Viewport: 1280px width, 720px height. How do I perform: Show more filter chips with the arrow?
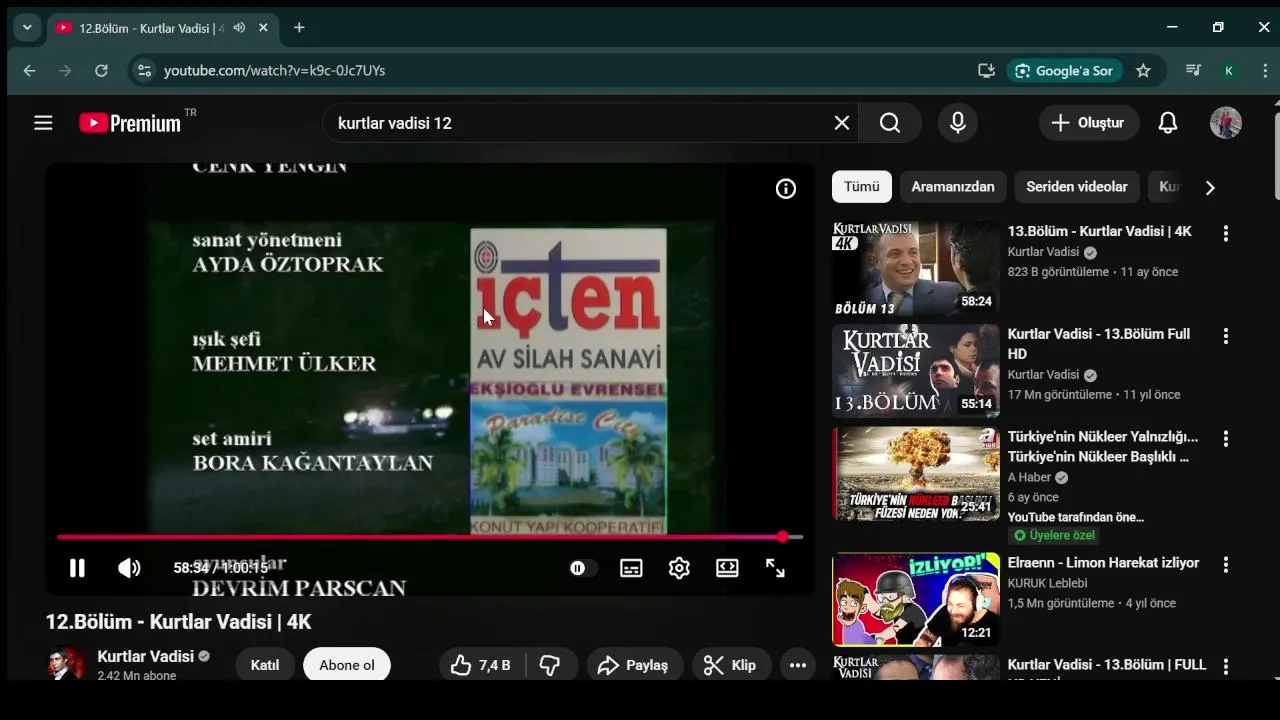tap(1210, 187)
